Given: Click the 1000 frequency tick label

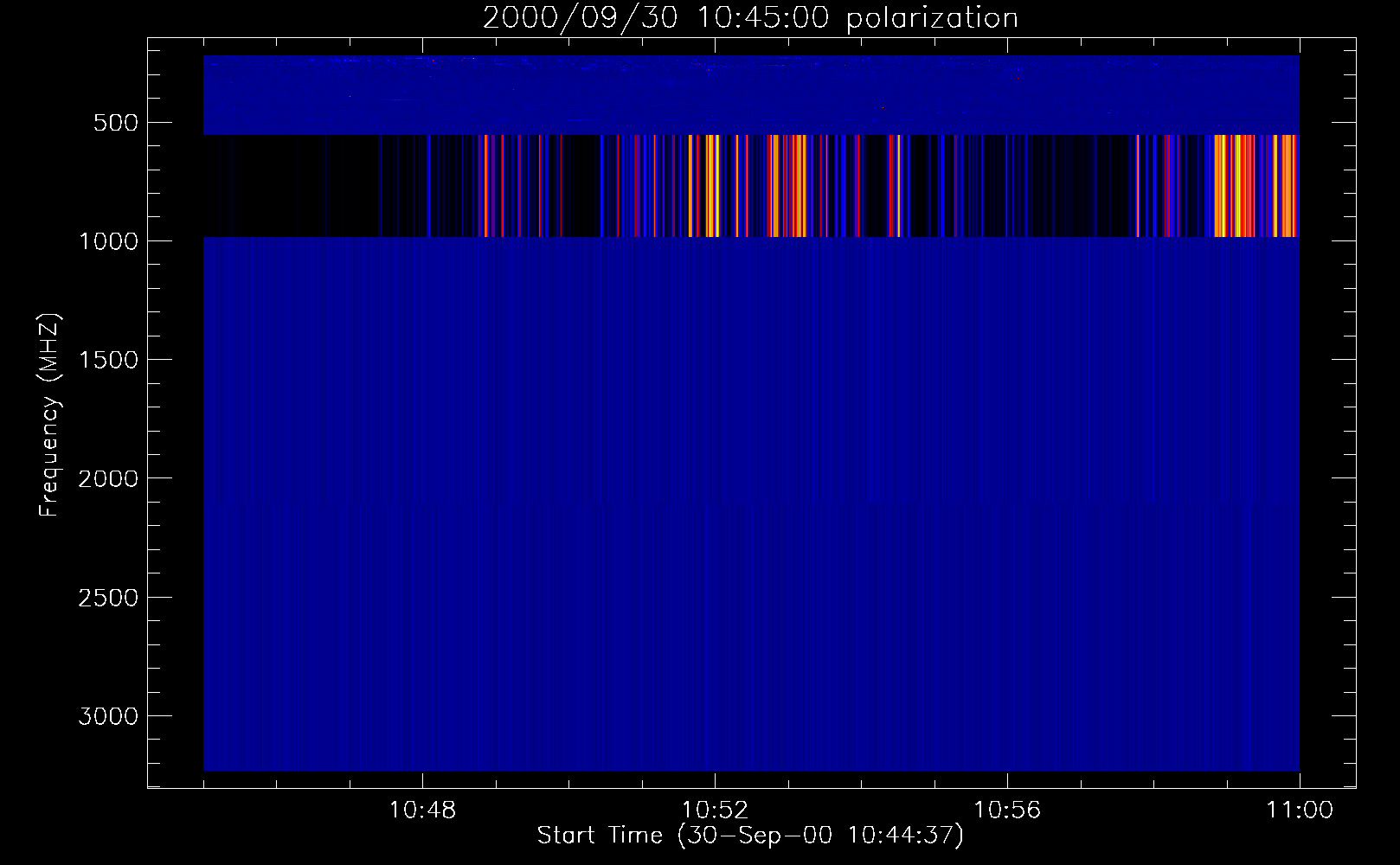Looking at the screenshot, I should coord(108,241).
